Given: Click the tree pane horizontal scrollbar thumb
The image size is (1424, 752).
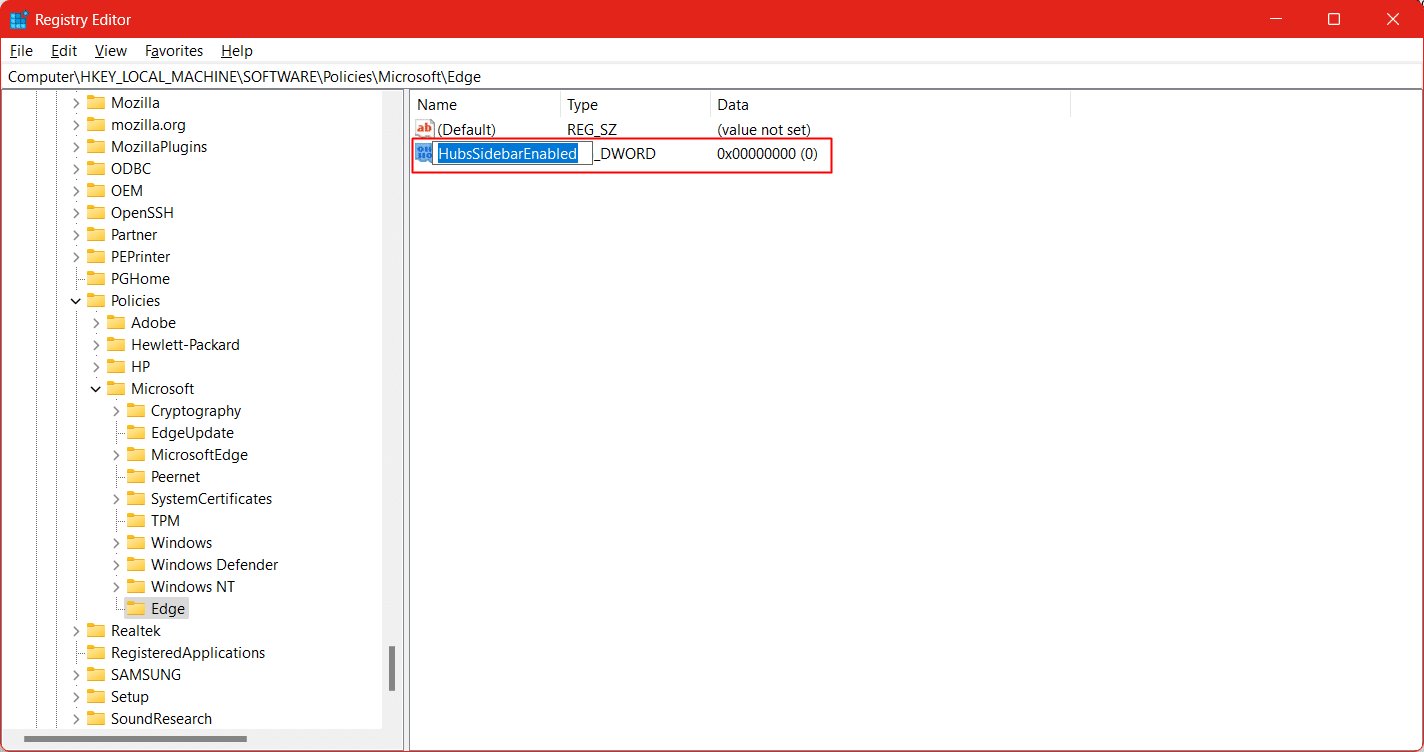Looking at the screenshot, I should 135,740.
